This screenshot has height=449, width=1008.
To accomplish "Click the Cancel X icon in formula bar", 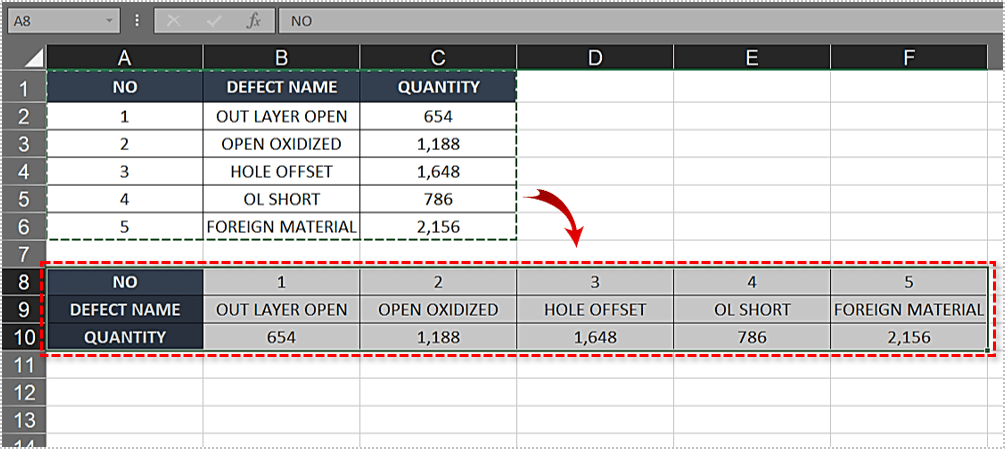I will pos(175,20).
